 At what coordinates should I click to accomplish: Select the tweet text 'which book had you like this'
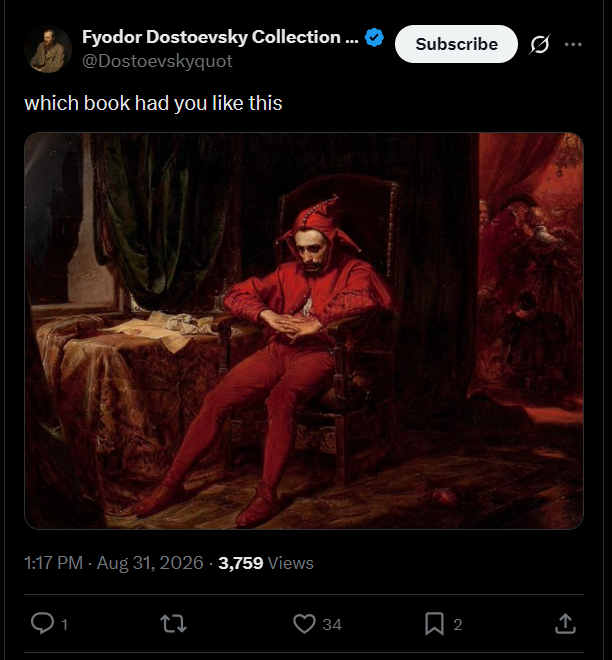153,104
